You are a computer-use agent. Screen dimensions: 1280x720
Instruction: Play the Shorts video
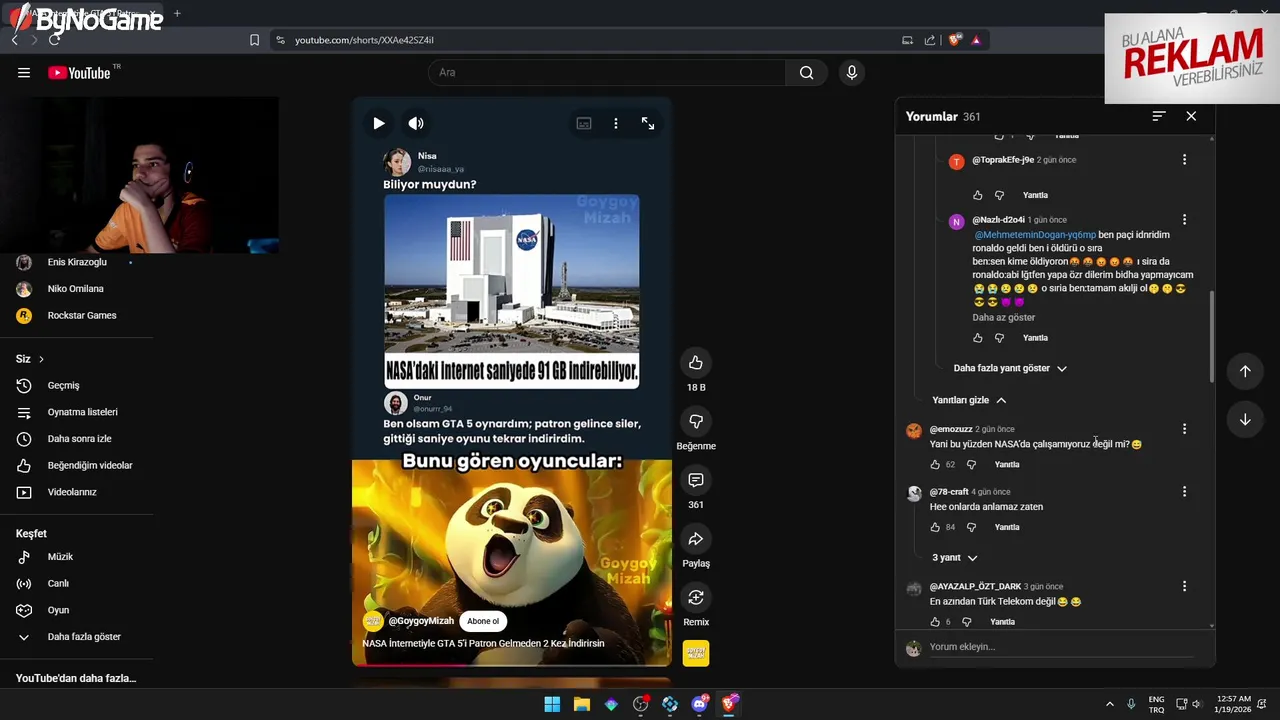378,123
